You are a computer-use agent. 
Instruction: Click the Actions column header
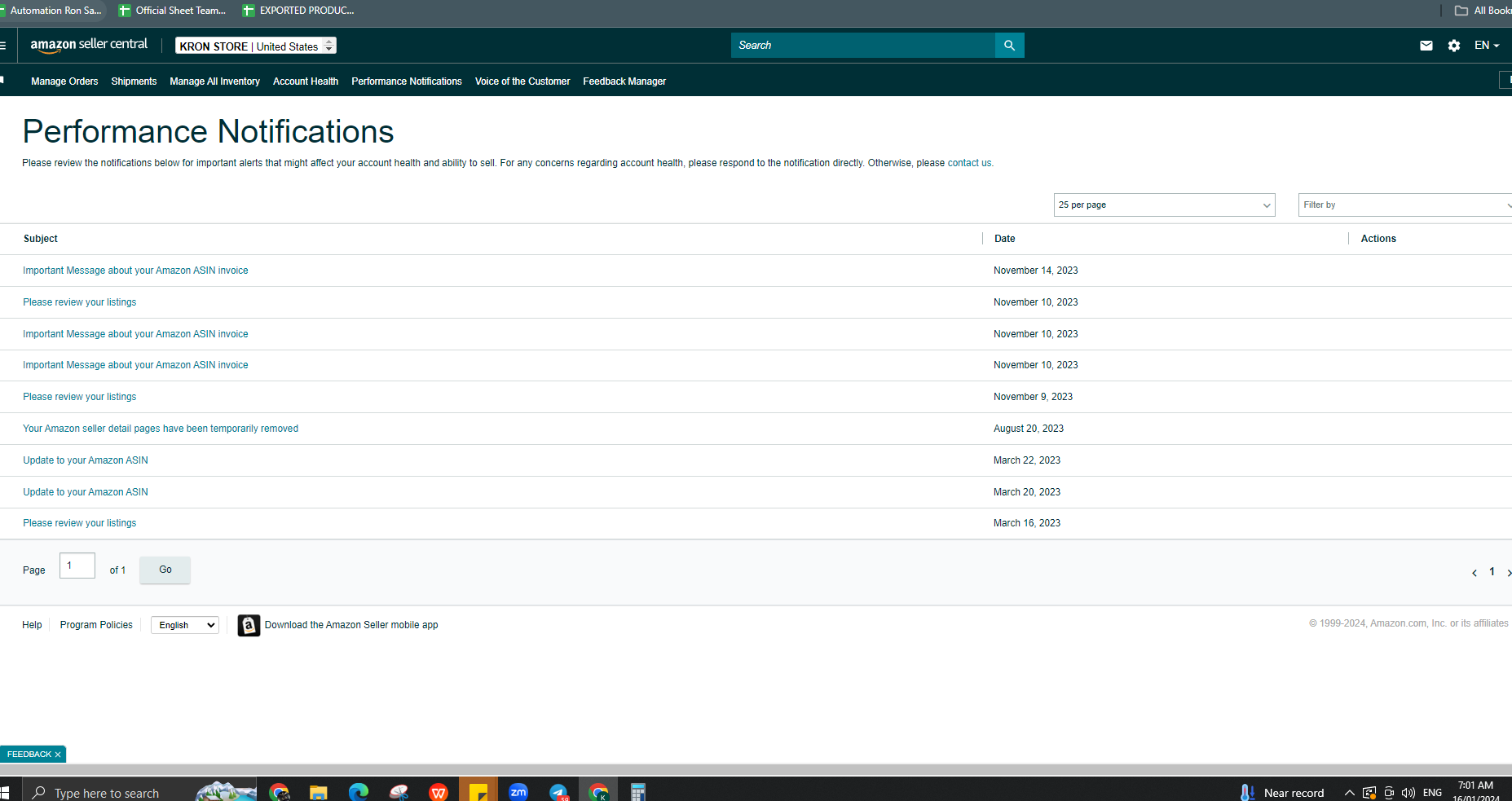pos(1378,239)
